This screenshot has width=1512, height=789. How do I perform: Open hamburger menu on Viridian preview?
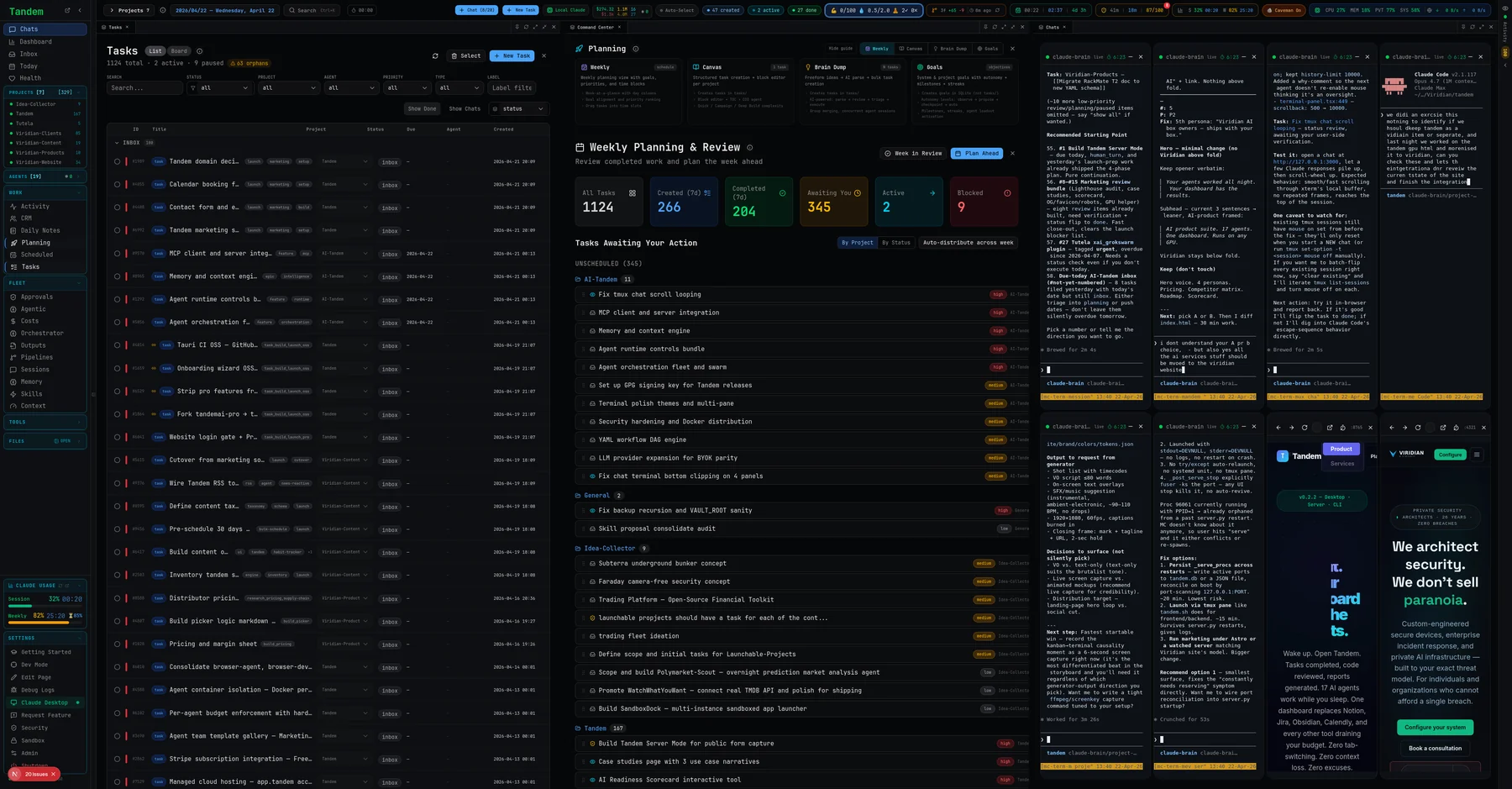click(x=1477, y=455)
